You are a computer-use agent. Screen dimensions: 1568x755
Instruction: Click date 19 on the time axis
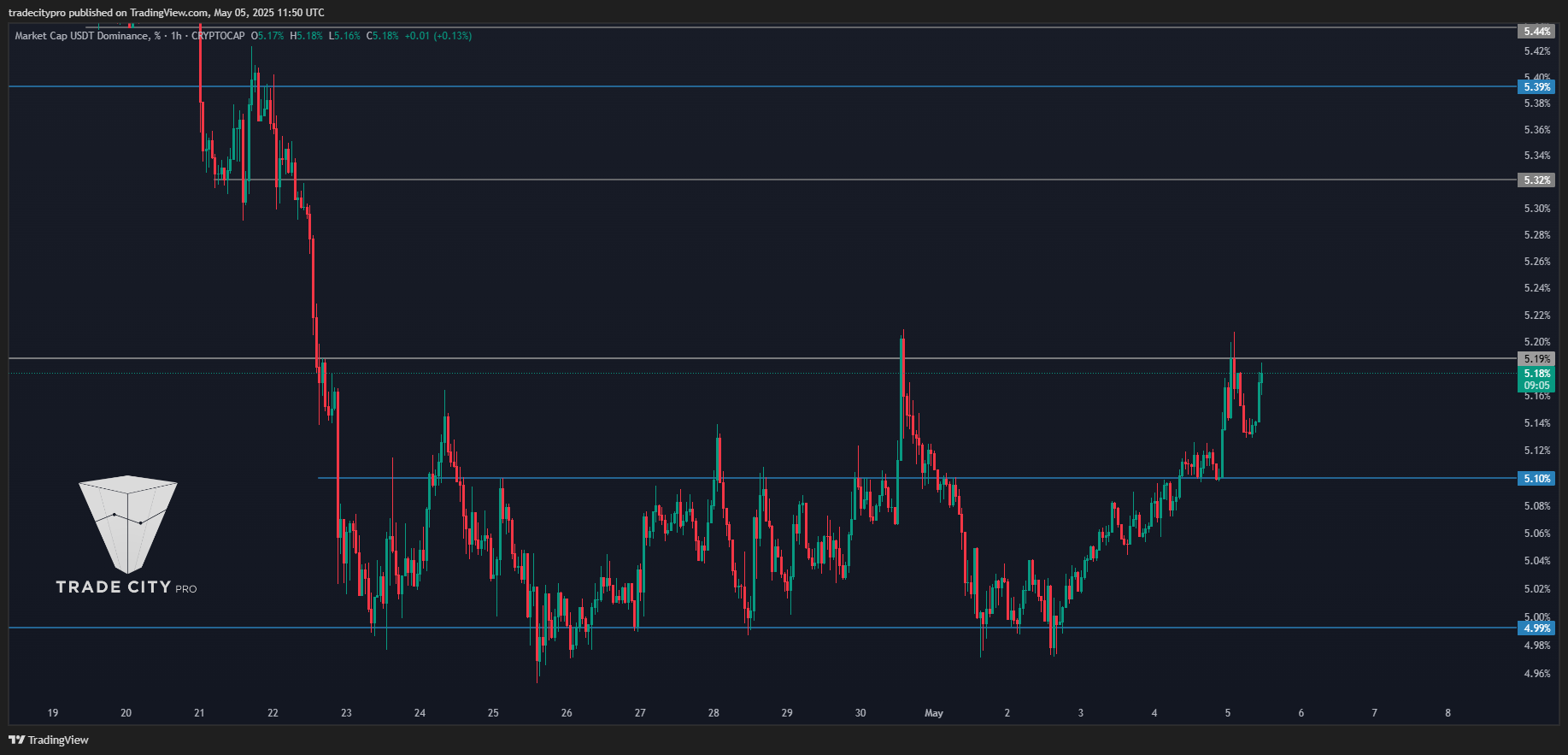pyautogui.click(x=53, y=713)
